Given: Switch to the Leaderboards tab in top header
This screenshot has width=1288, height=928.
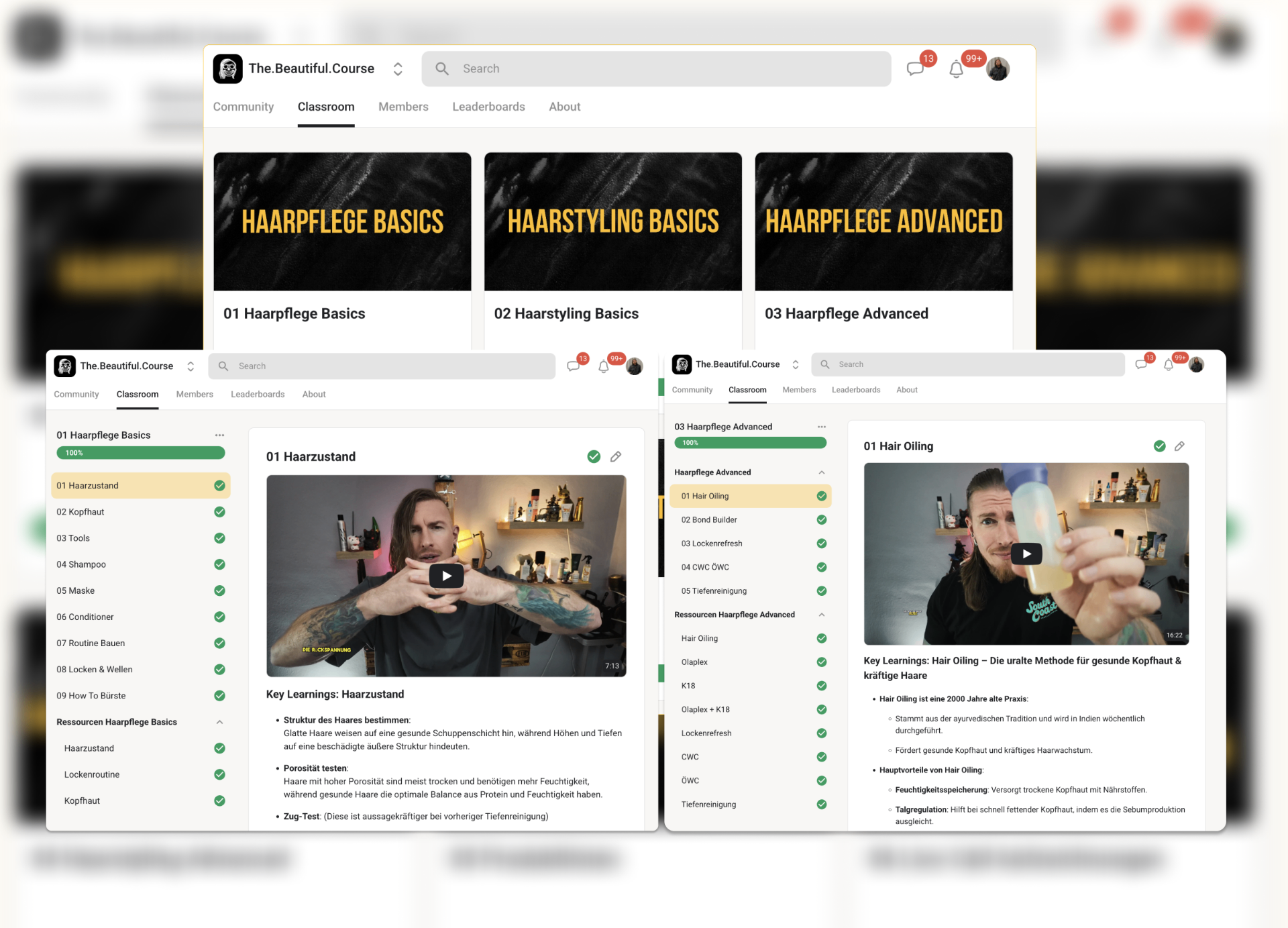Looking at the screenshot, I should [x=488, y=107].
